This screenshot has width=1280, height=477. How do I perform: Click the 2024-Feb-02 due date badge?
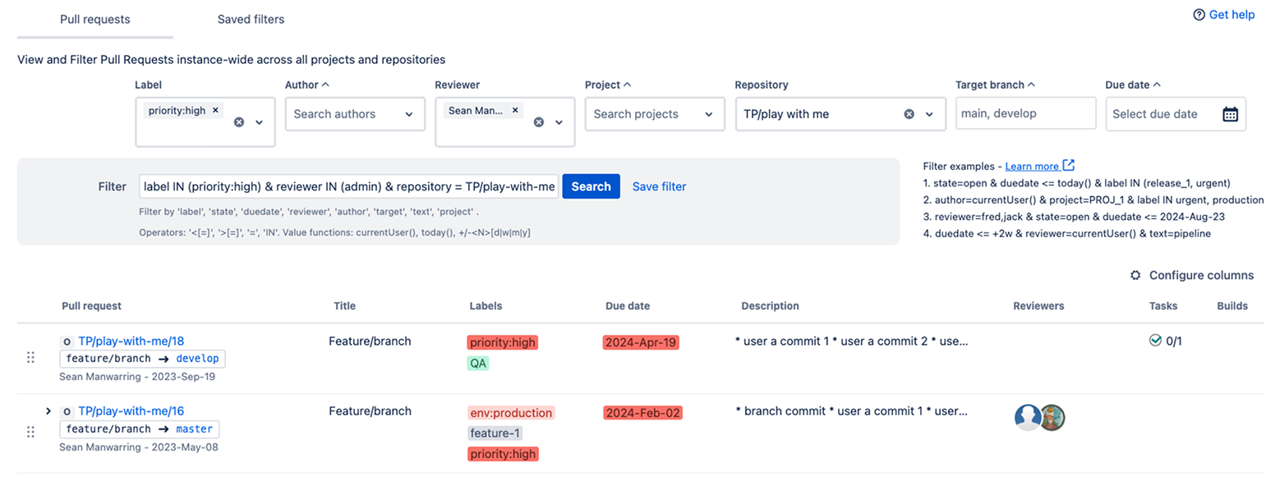[x=643, y=412]
